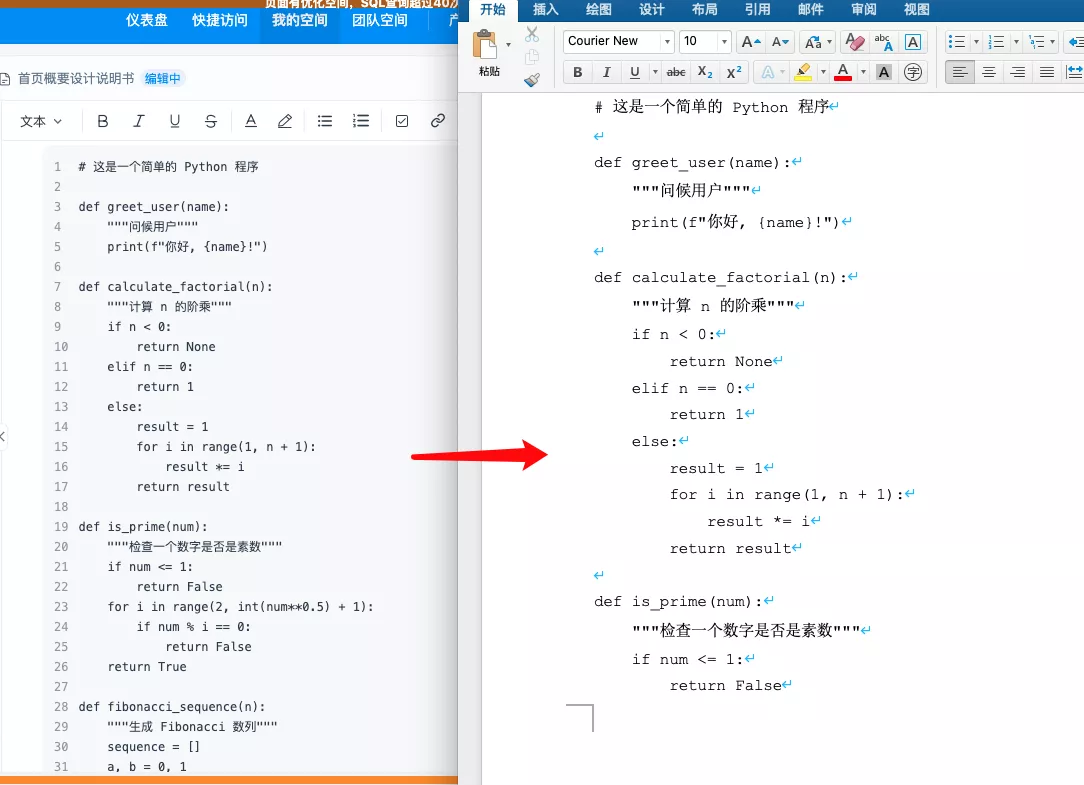Click the red font color A button
Screen dimensions: 1084x785
(x=843, y=72)
